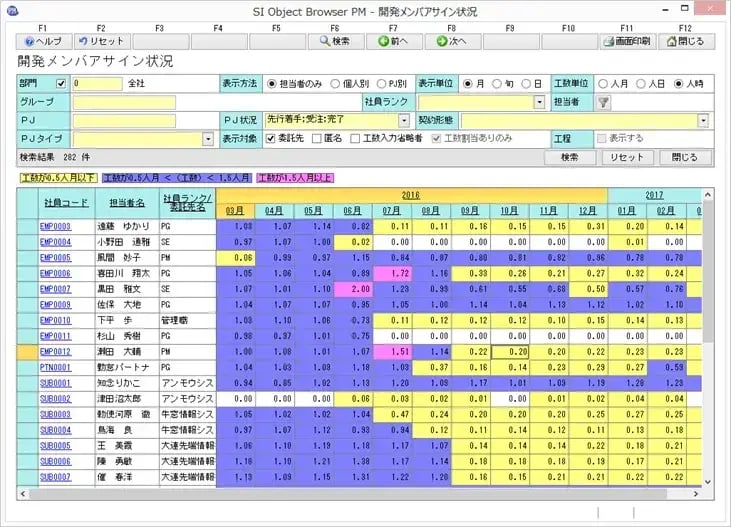This screenshot has width=731, height=527.
Task: Enable the 匿名 checkbox
Action: click(x=312, y=138)
